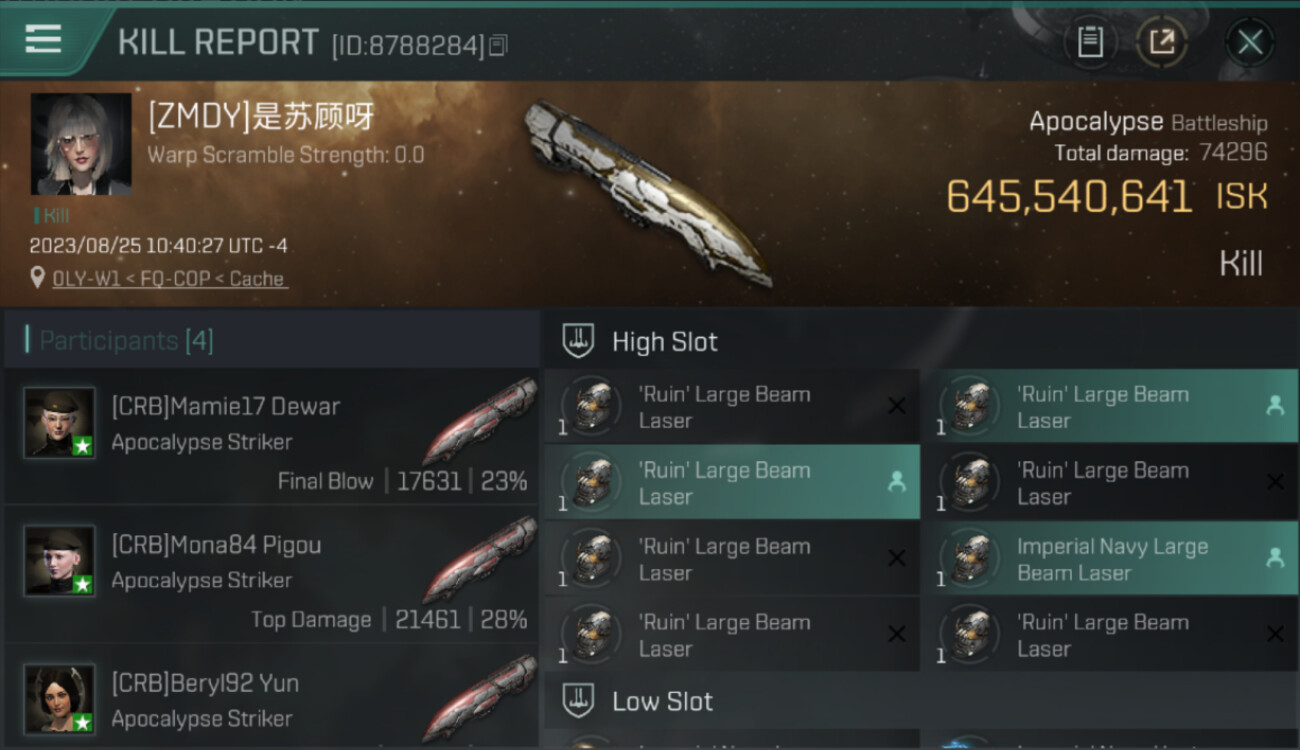Select Beryl92 Yun's Apocalypse Striker ship

point(480,698)
